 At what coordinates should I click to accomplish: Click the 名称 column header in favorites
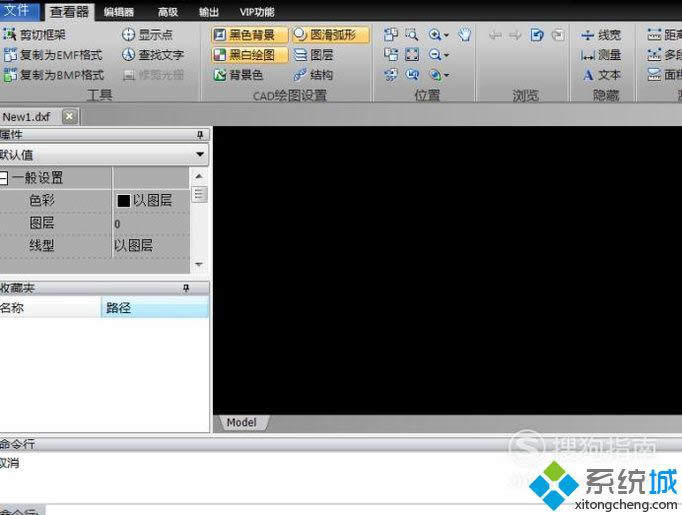click(x=50, y=308)
